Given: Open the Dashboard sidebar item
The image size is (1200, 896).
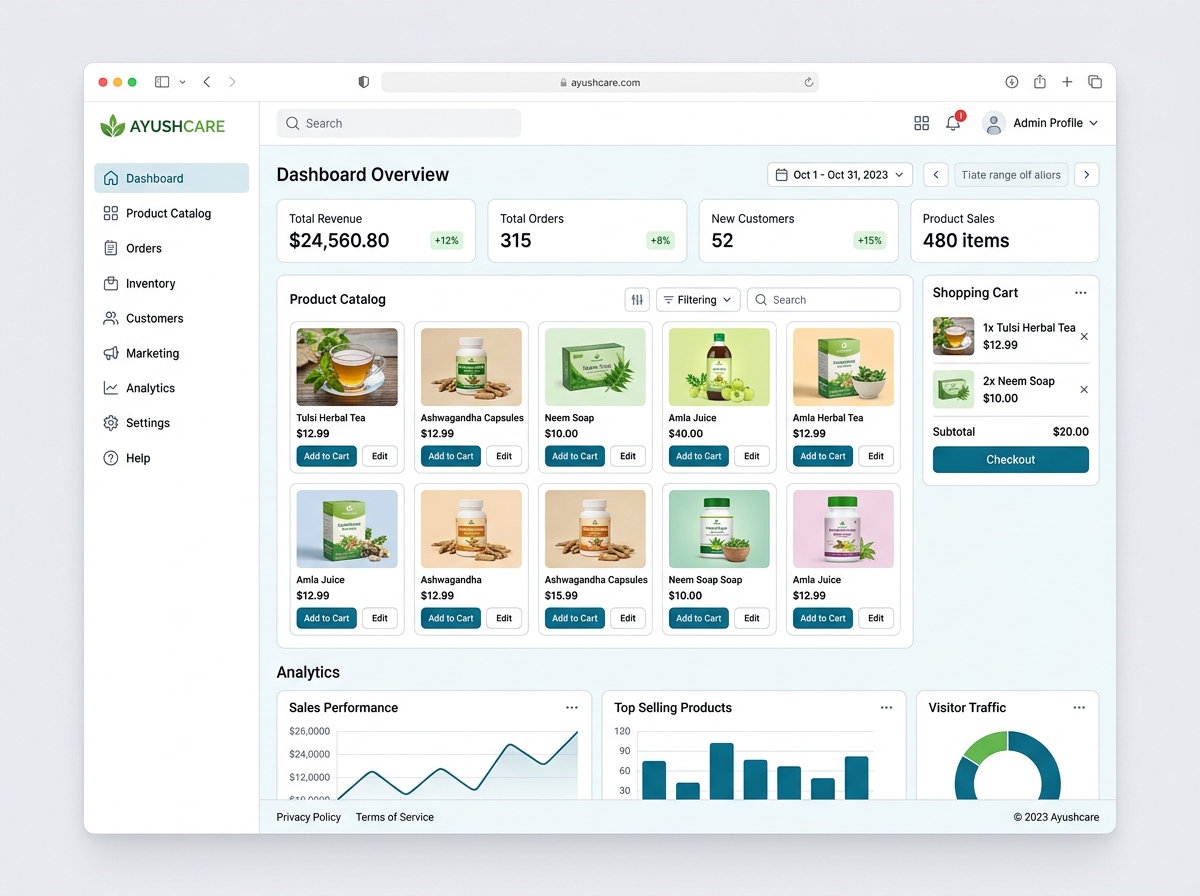Looking at the screenshot, I should (x=171, y=178).
